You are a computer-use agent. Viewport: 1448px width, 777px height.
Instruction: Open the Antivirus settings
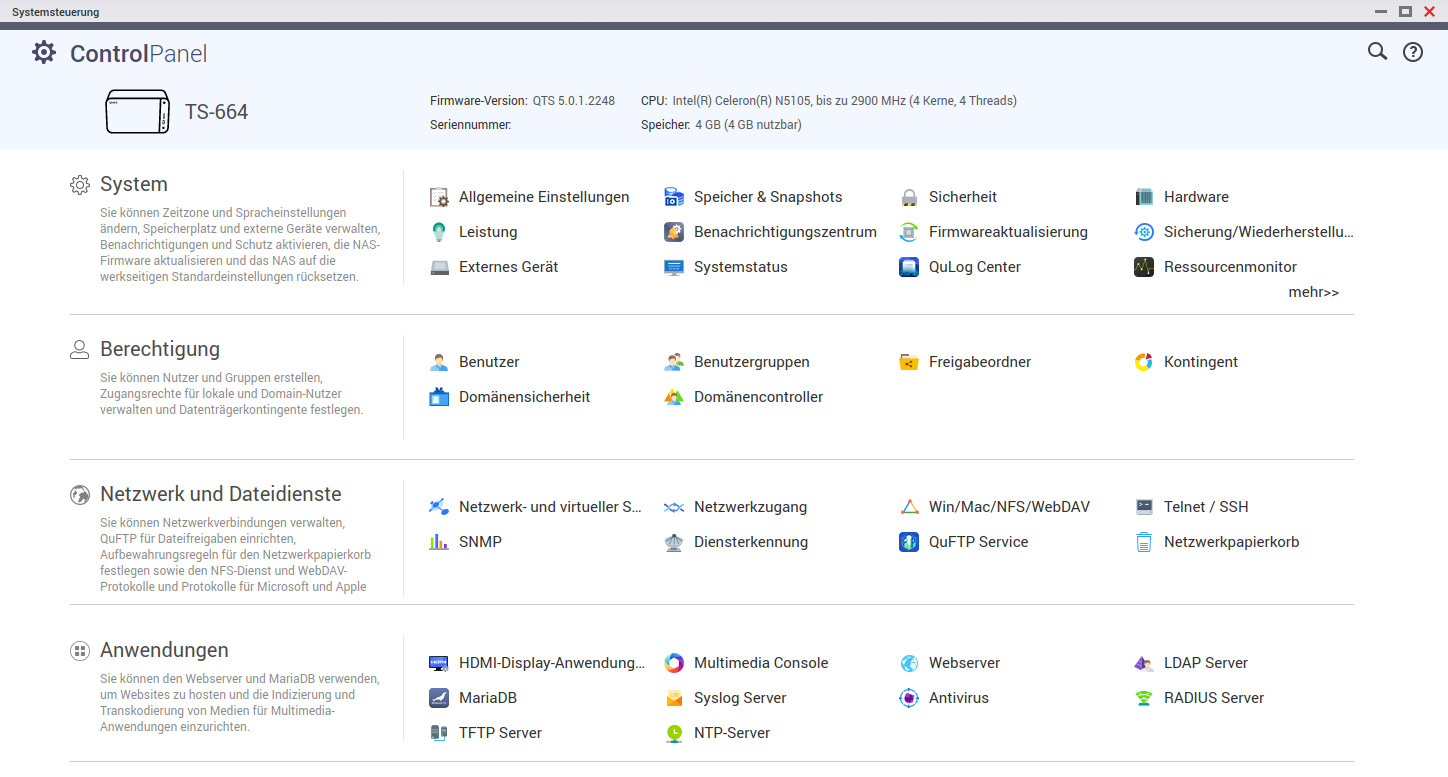click(957, 697)
